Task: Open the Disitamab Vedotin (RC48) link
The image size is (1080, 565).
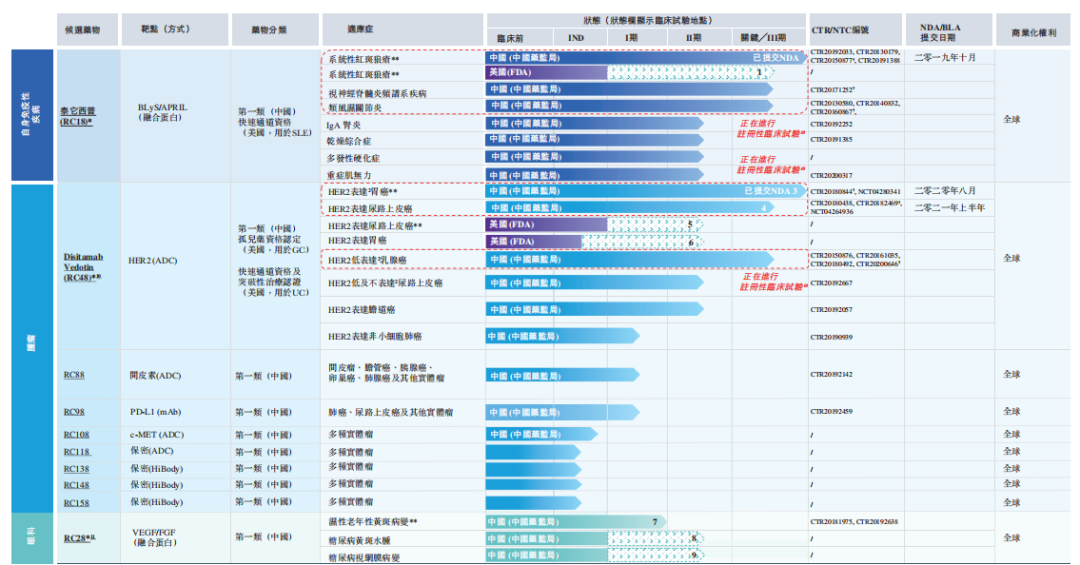Action: coord(83,267)
